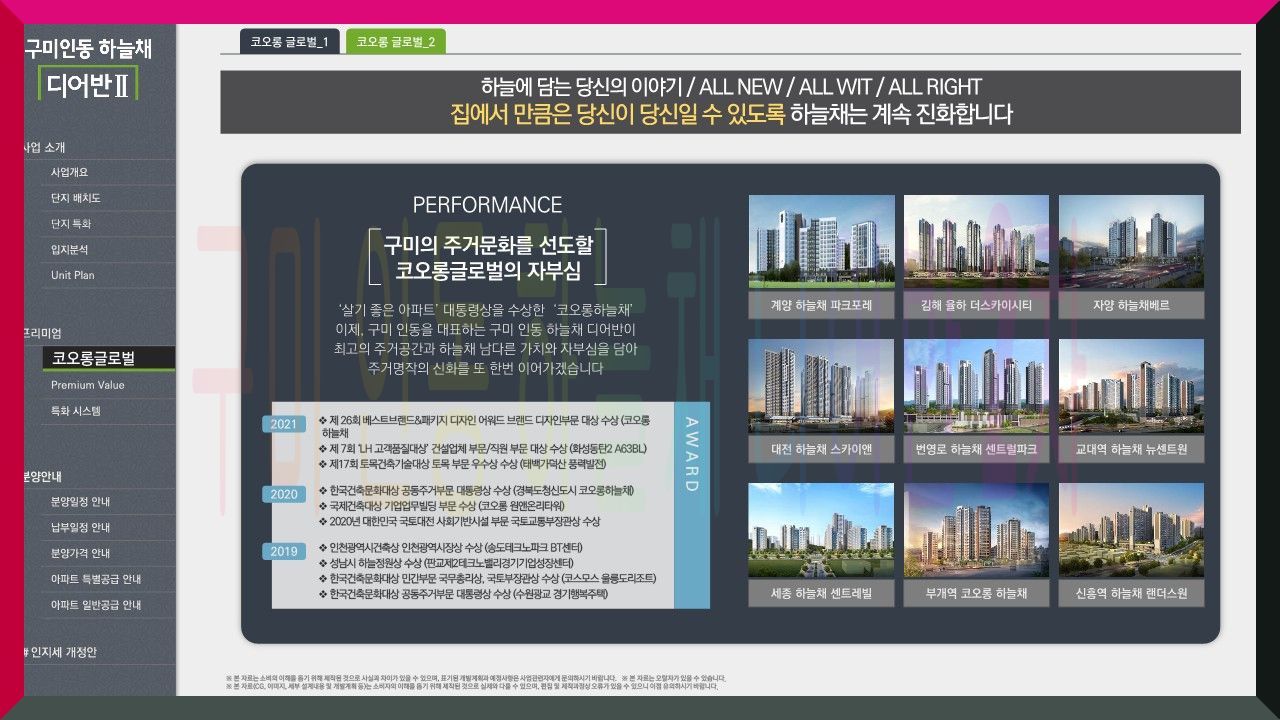Viewport: 1280px width, 720px height.
Task: Click the 김해 율하 더스카이시티 caption
Action: click(976, 305)
